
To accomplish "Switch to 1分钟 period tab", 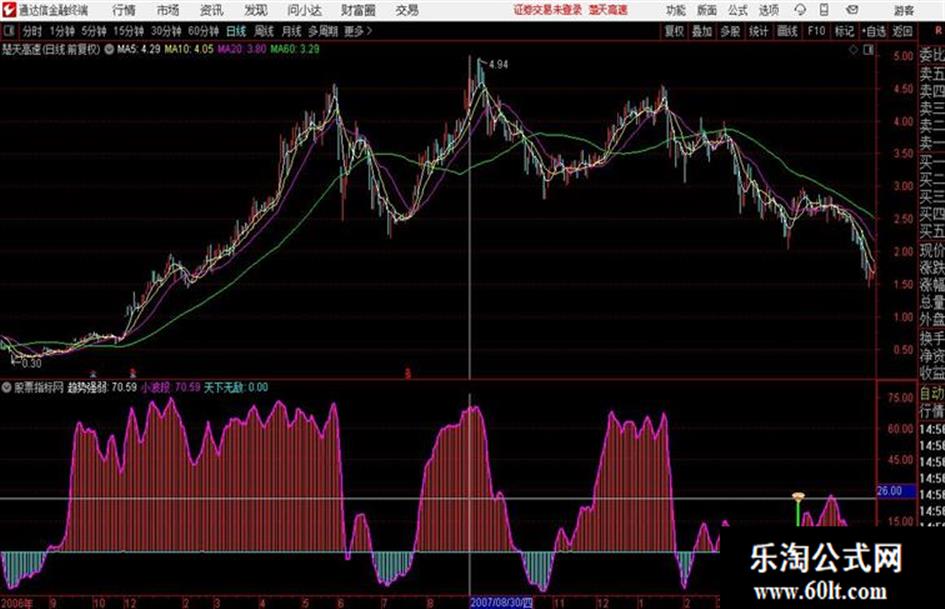I will click(62, 31).
